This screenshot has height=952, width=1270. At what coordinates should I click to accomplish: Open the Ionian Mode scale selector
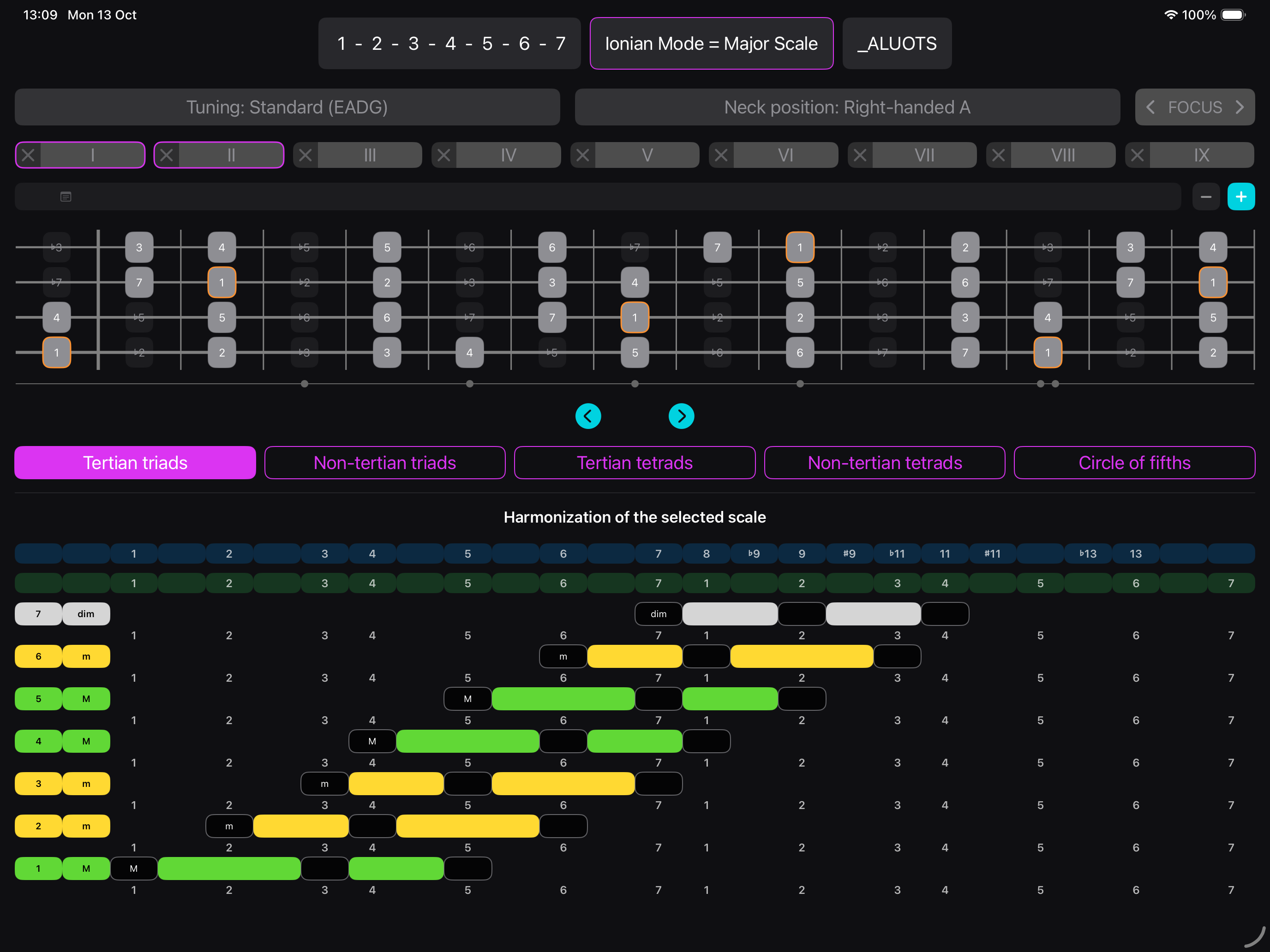[x=711, y=44]
